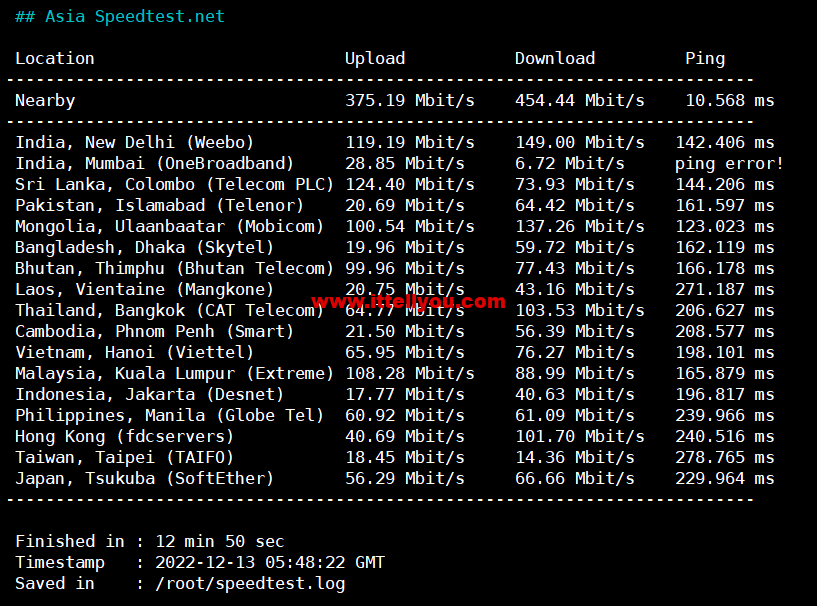
Task: Select Mumbai download 6.72 Mbit/s
Action: click(x=570, y=163)
